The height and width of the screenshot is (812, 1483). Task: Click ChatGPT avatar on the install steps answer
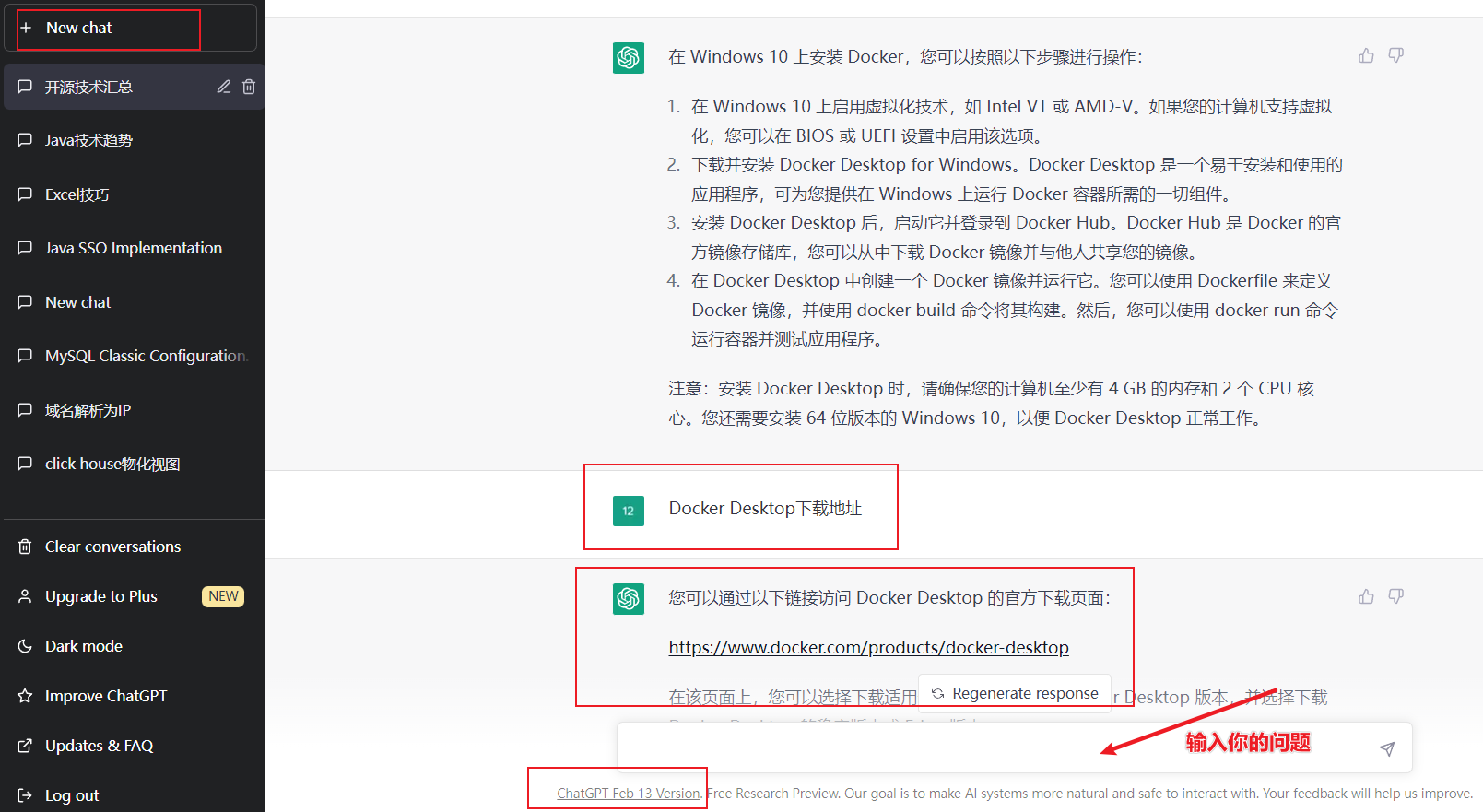coord(629,58)
